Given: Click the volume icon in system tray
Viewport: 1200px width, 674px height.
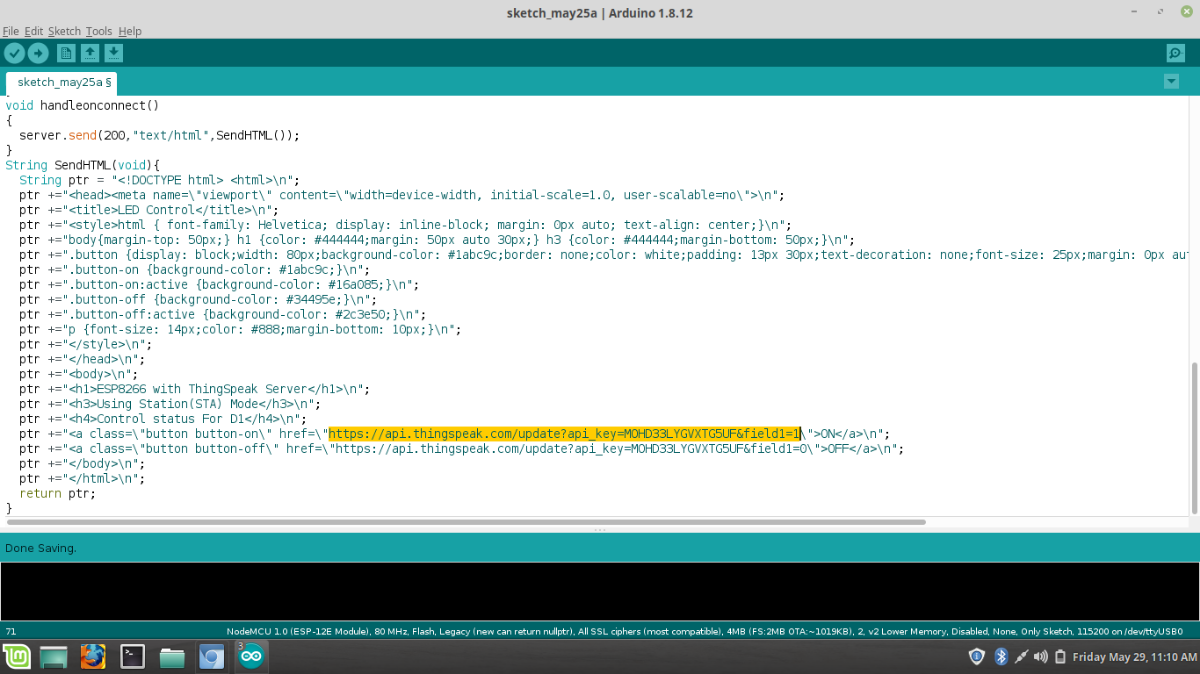Looking at the screenshot, I should click(1040, 657).
